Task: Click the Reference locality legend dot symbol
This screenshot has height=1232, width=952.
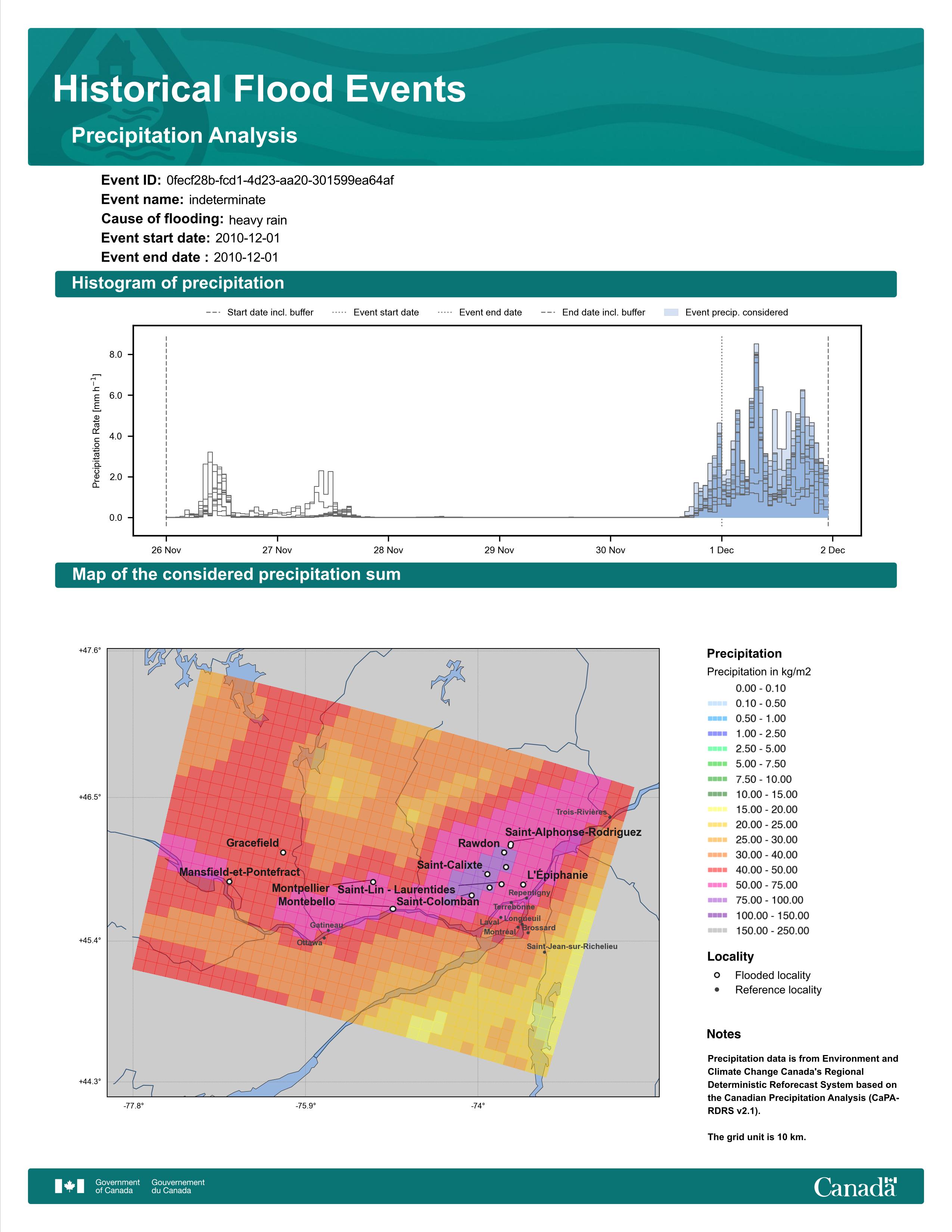Action: coord(717,989)
